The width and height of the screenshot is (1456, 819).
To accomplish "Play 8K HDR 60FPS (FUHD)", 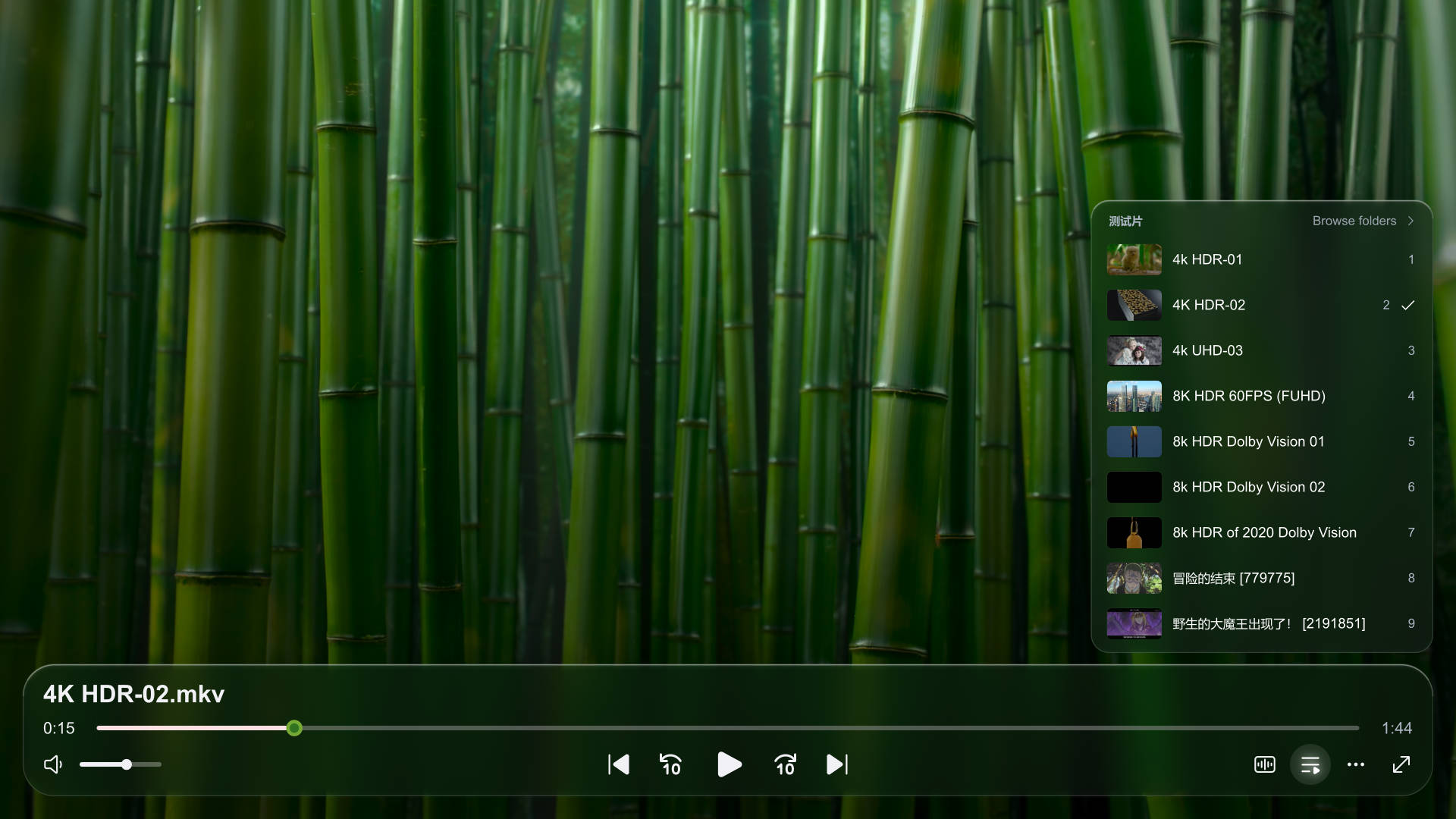I will point(1261,396).
